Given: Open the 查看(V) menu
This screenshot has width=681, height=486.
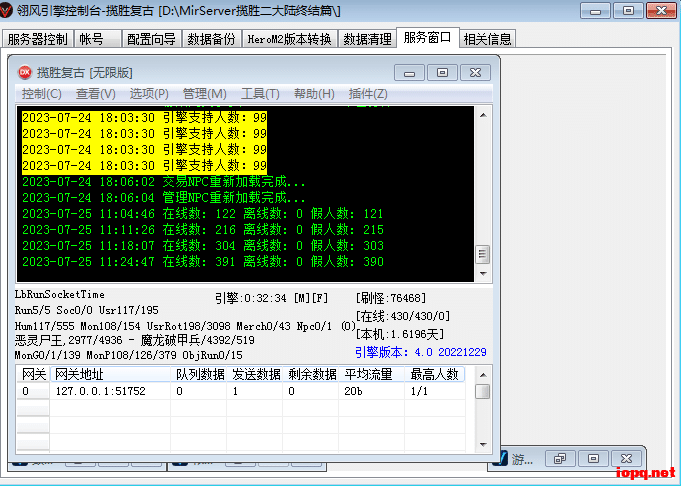Looking at the screenshot, I should point(95,94).
